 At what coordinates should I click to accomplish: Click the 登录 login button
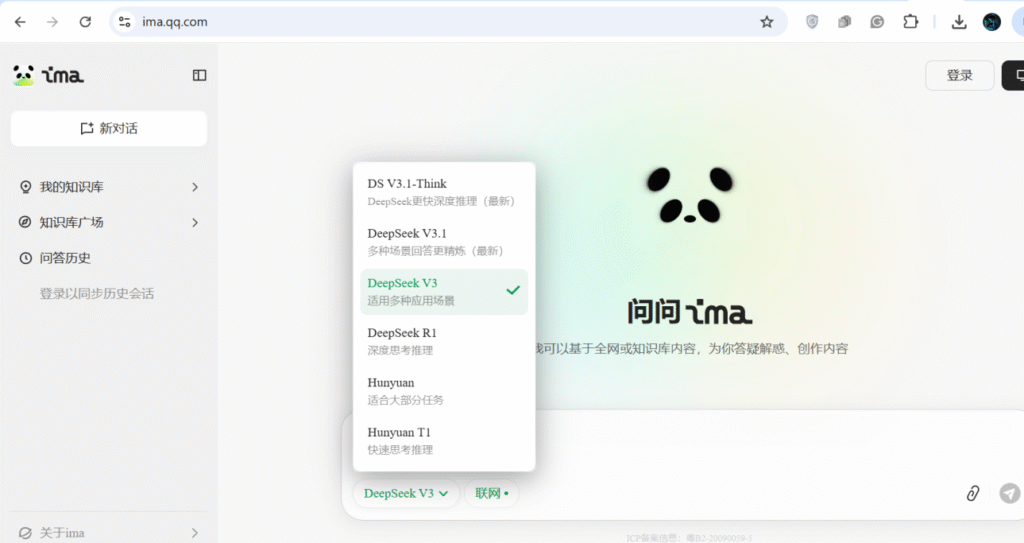[959, 75]
